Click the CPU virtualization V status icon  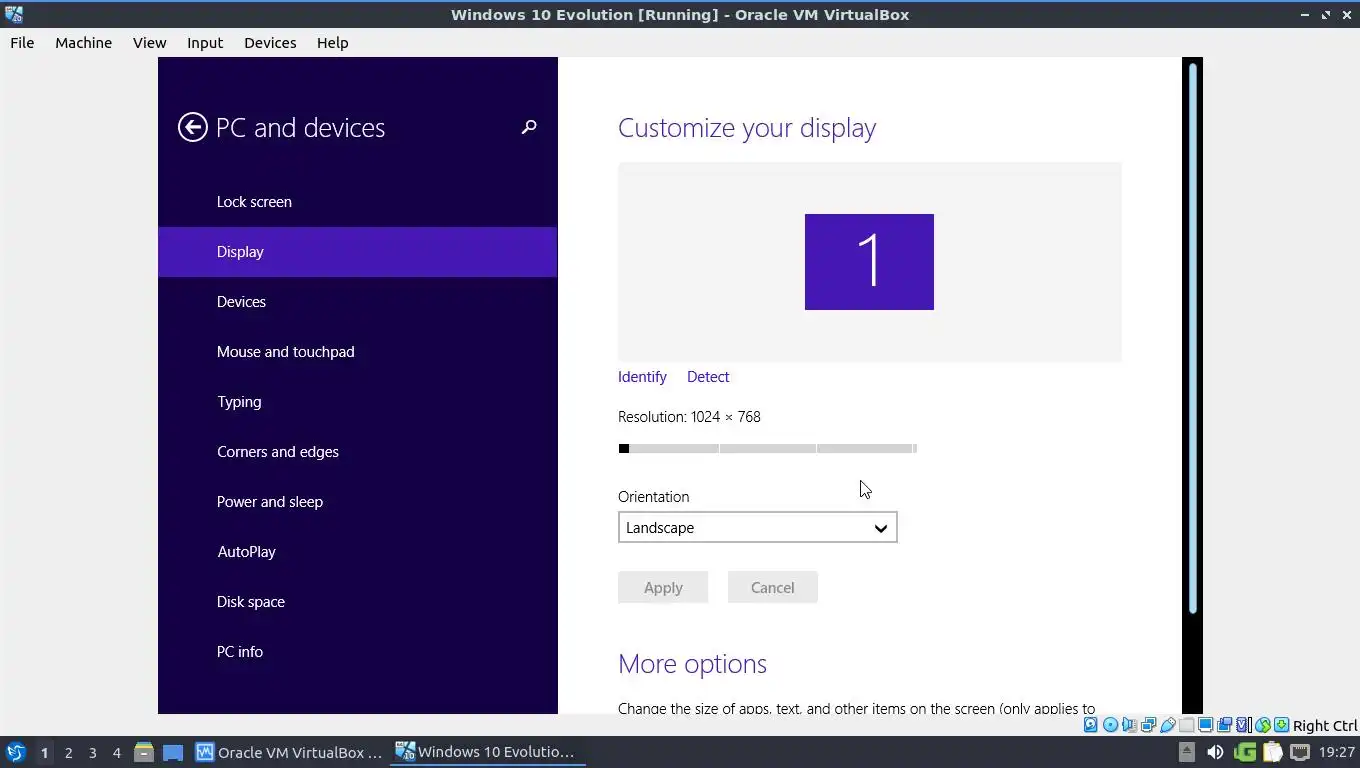pyautogui.click(x=1243, y=725)
